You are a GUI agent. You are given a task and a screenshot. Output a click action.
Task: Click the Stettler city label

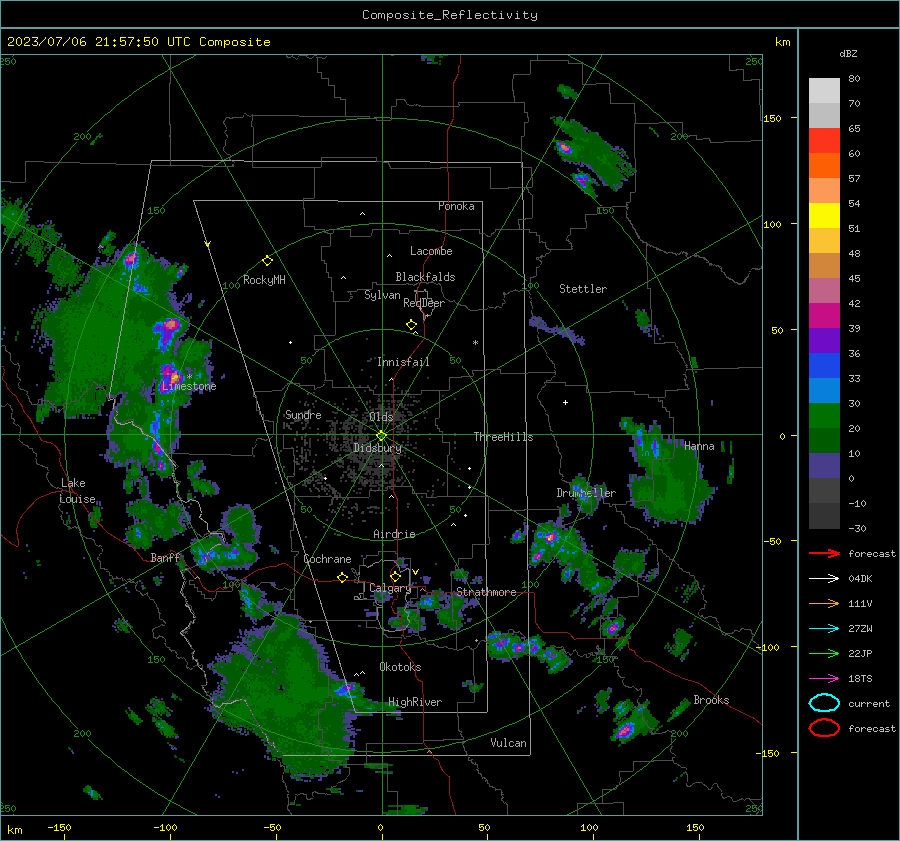[583, 289]
